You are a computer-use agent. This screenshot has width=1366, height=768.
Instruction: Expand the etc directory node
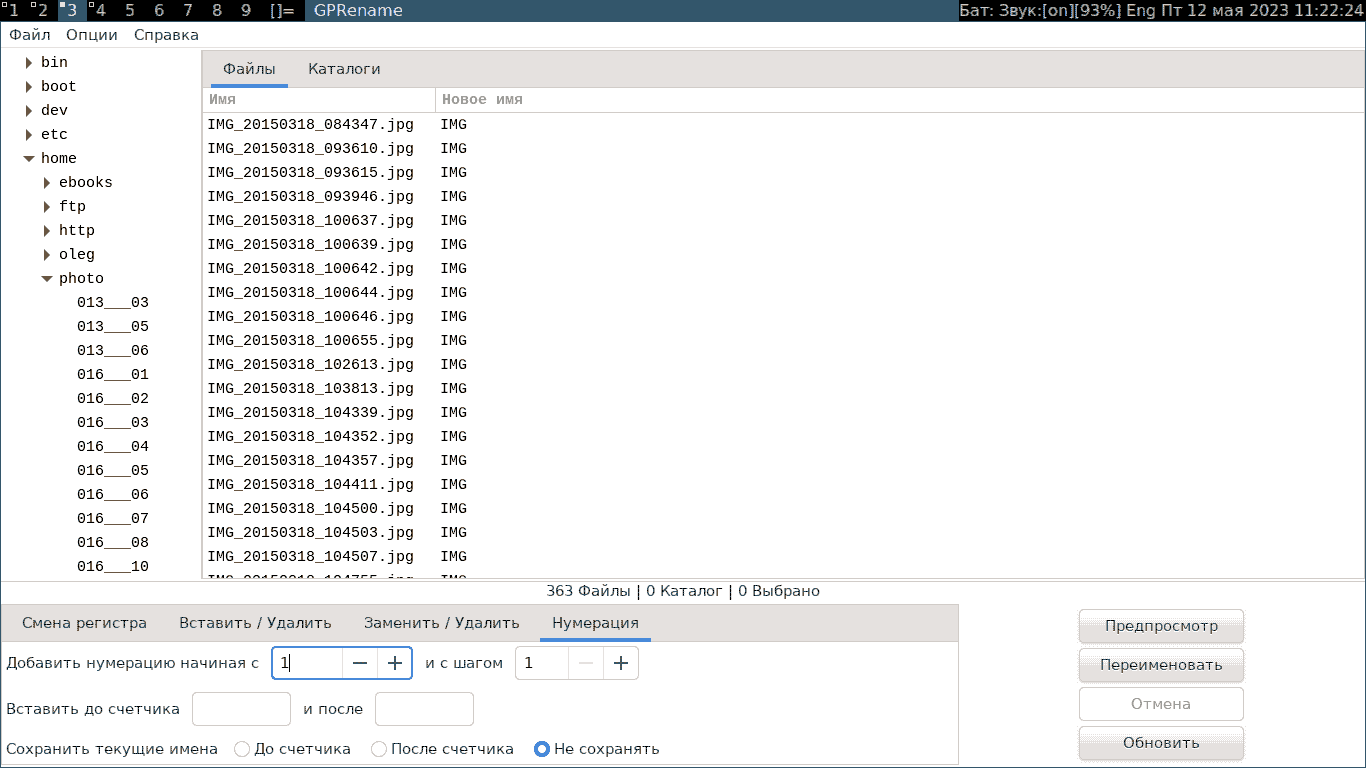[x=29, y=135]
